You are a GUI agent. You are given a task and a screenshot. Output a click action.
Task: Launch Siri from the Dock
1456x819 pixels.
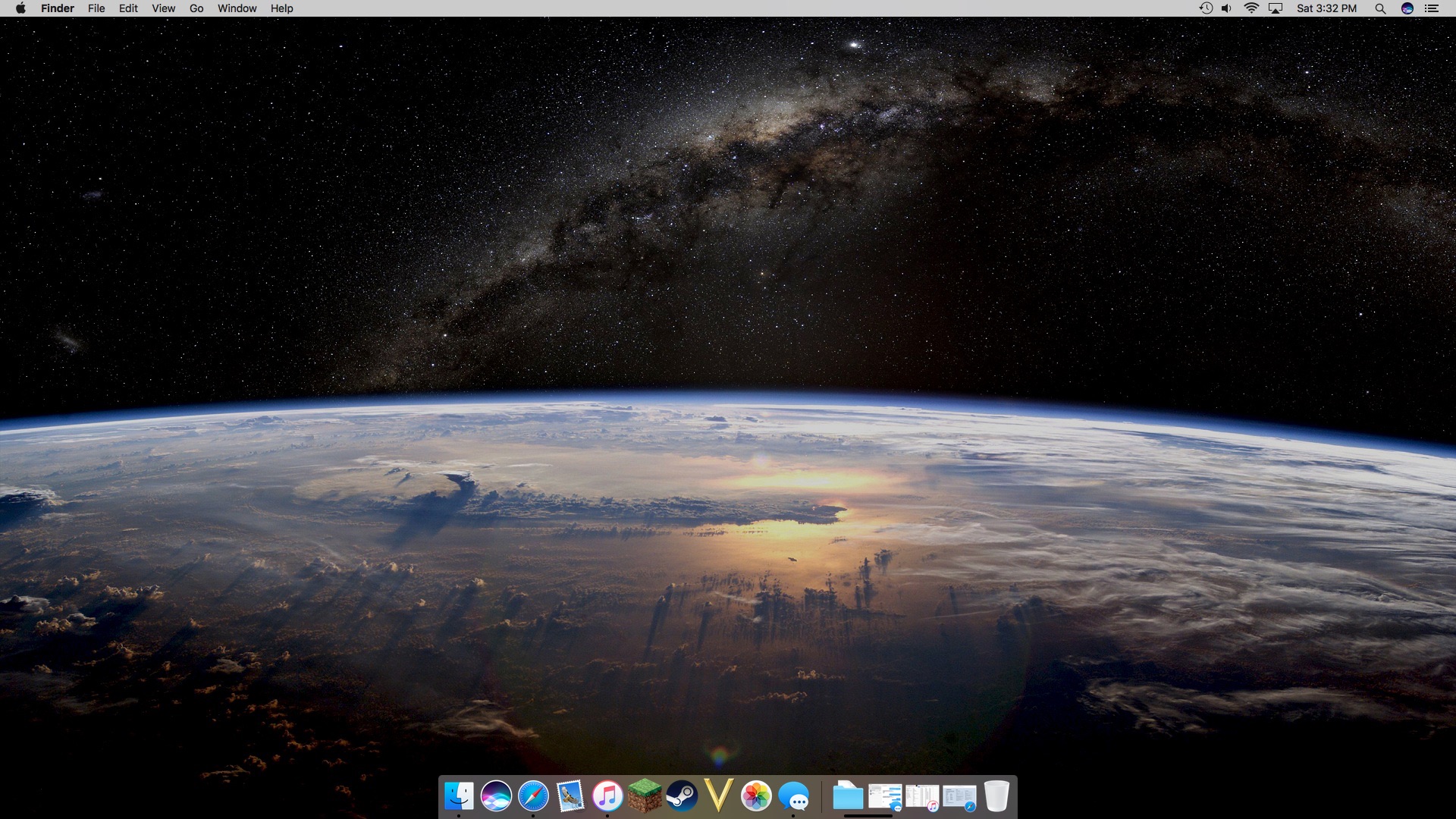496,796
